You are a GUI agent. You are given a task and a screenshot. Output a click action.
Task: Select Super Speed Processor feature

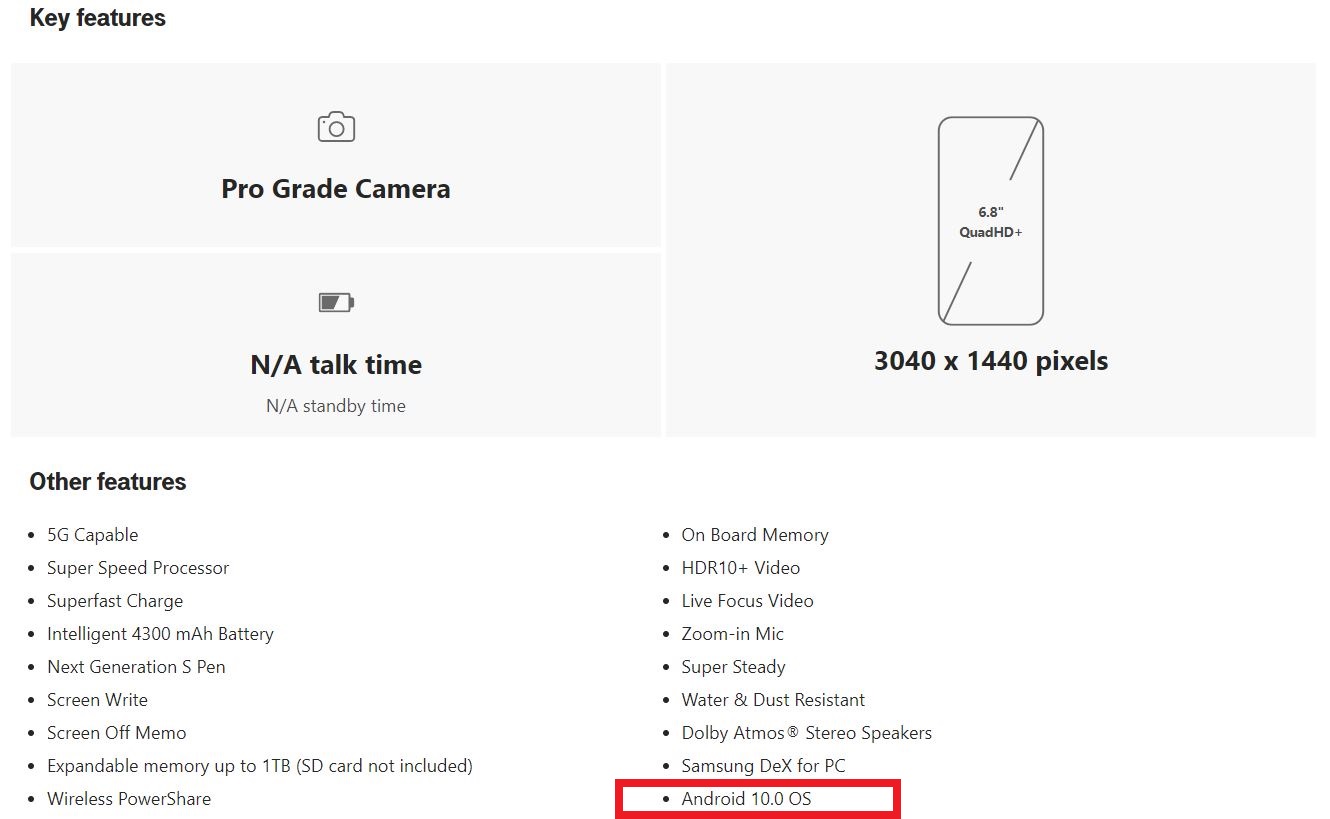[138, 568]
